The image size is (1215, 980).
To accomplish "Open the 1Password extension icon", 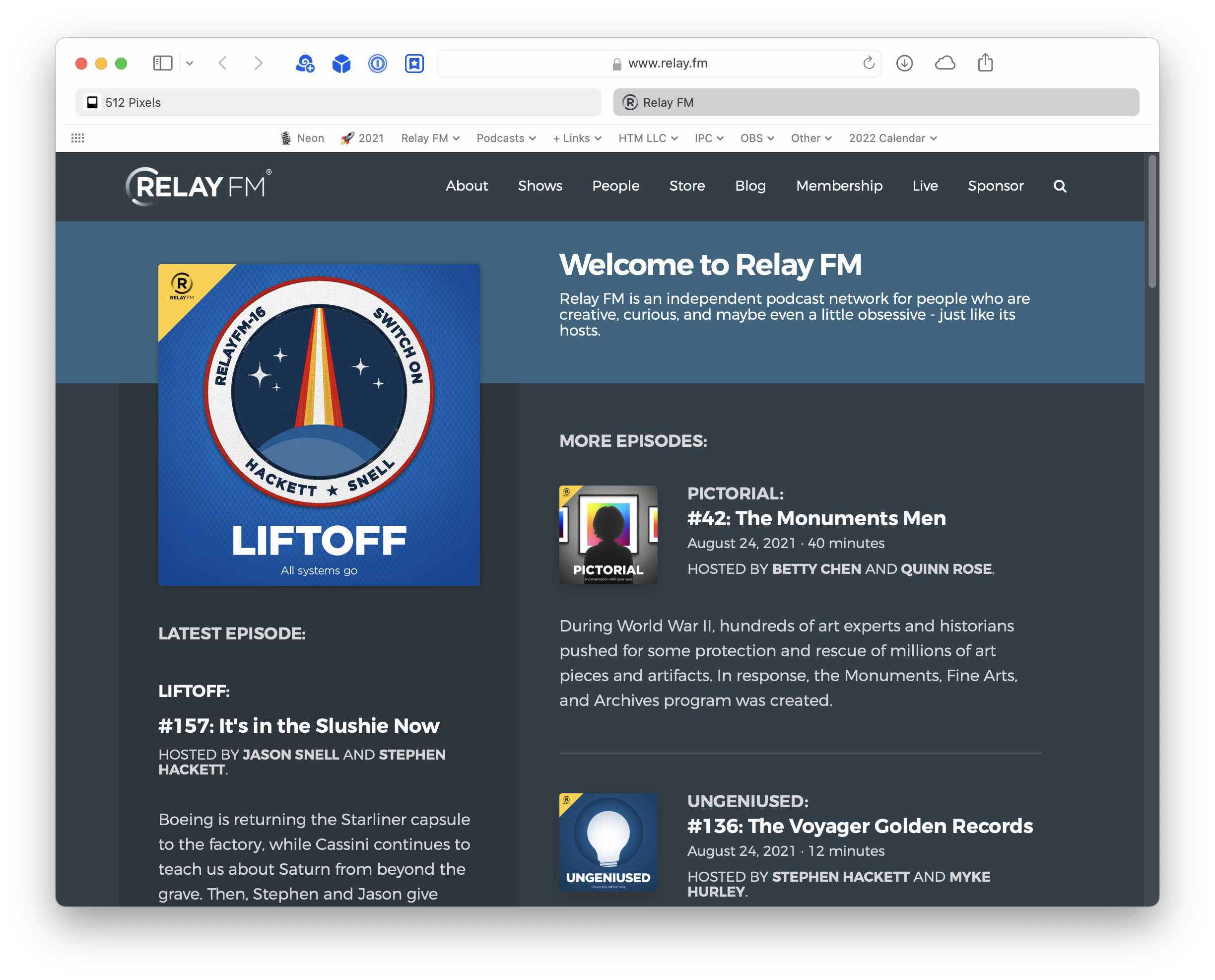I will 377,63.
